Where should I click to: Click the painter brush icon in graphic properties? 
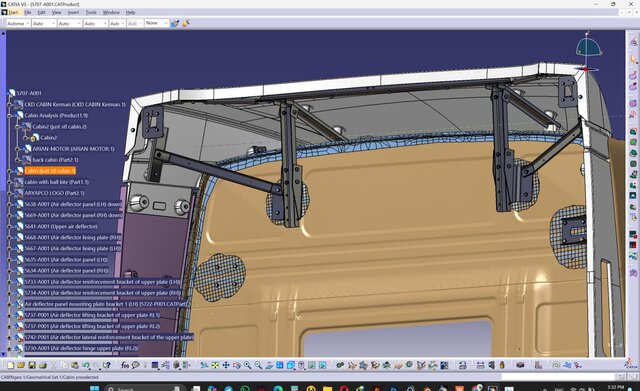pos(175,24)
